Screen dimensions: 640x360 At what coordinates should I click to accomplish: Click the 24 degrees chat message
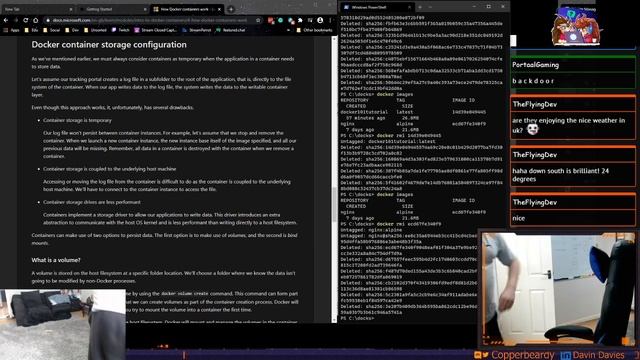pyautogui.click(x=560, y=175)
